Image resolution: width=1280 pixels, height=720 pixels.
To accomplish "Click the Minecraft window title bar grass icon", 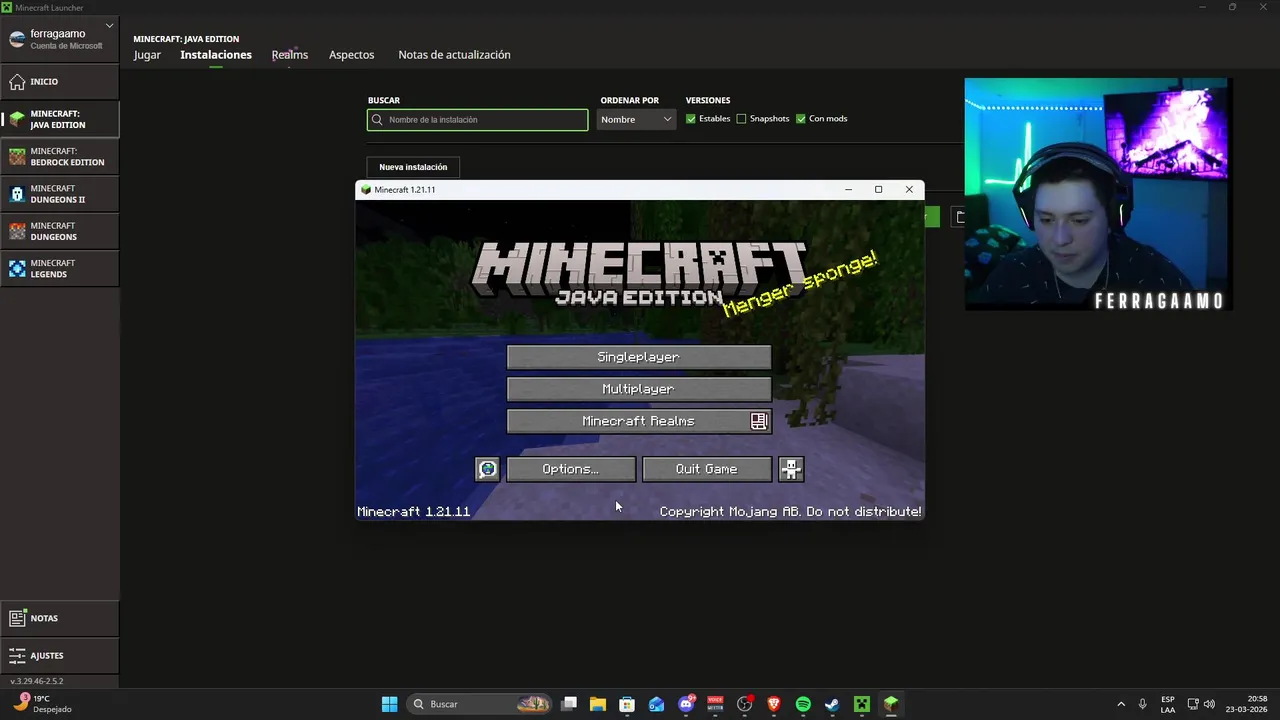I will coord(366,190).
